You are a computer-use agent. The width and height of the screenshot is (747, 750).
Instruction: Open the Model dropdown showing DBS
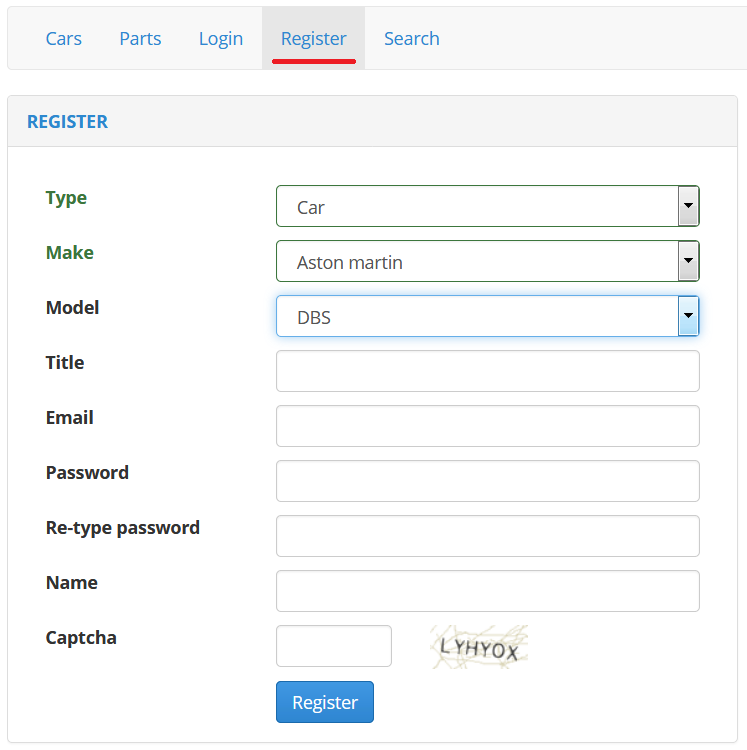click(x=488, y=316)
